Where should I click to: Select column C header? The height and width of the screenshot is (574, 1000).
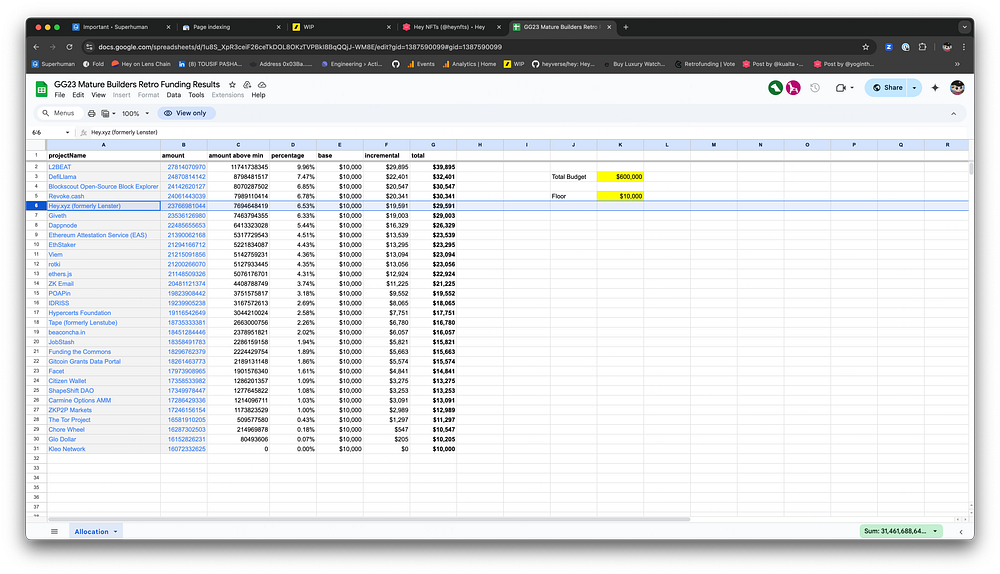click(x=239, y=145)
